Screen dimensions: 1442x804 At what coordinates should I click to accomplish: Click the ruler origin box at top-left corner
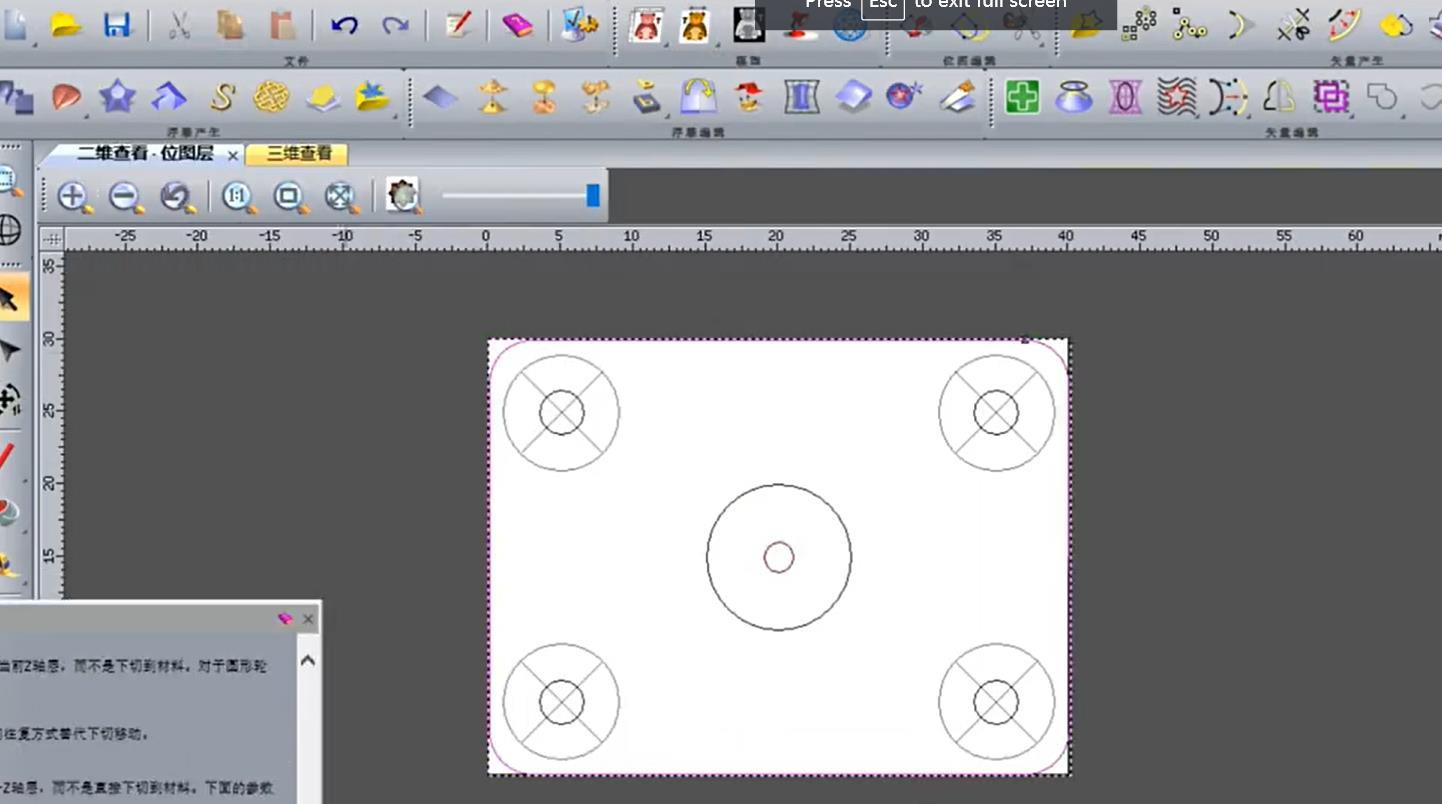click(51, 239)
